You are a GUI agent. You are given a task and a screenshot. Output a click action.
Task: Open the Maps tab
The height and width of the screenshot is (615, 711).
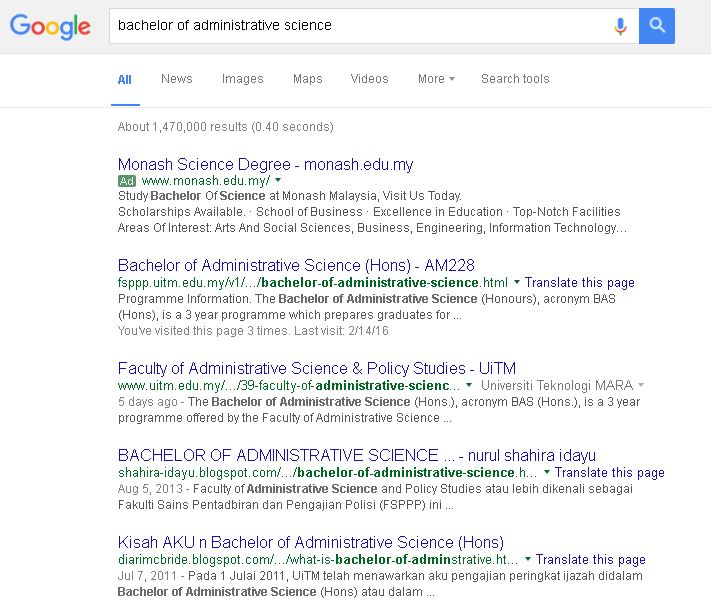click(307, 79)
